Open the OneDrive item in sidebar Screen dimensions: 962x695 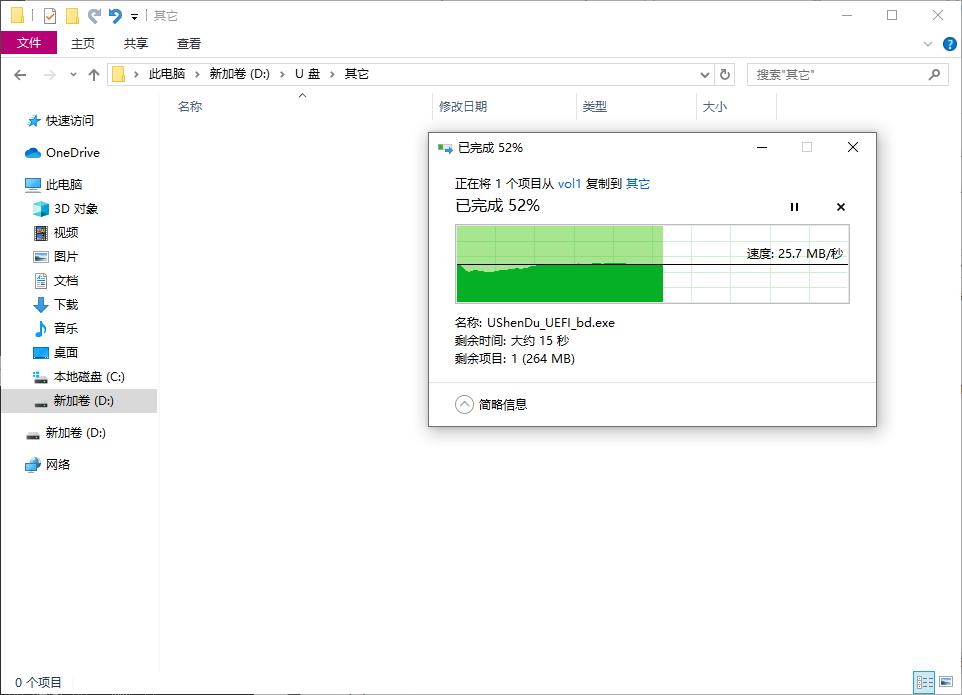[70, 152]
